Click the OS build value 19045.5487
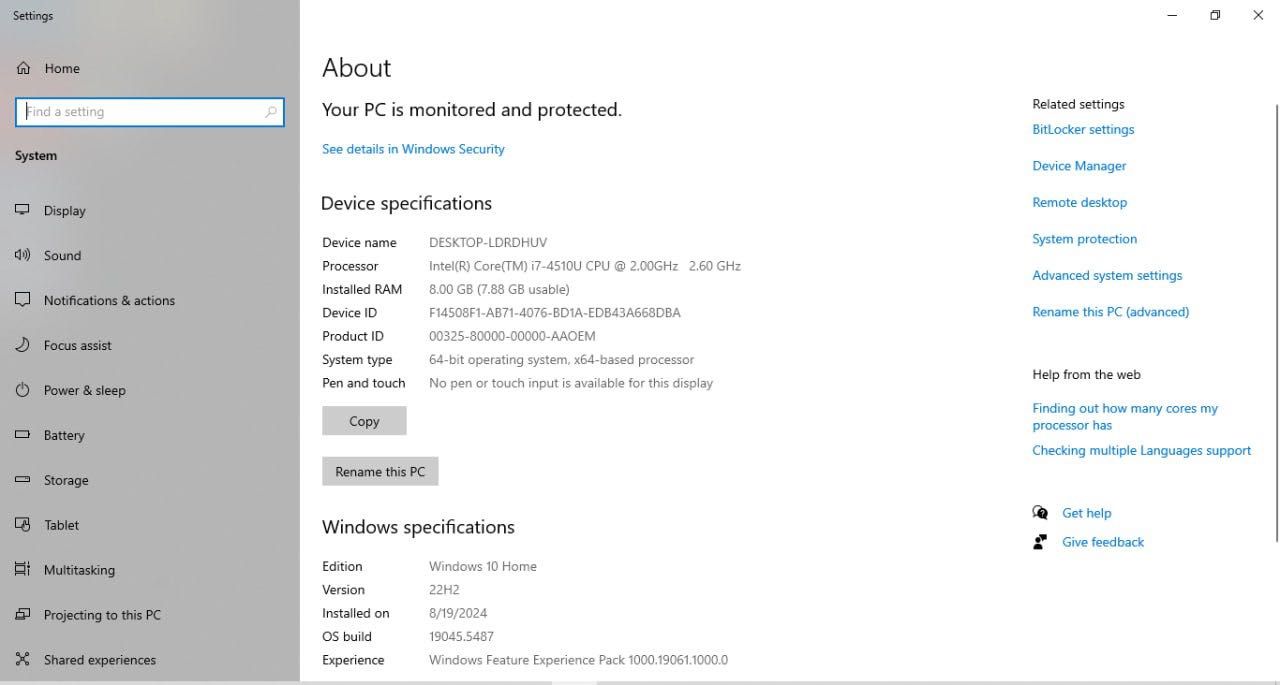 (x=461, y=636)
